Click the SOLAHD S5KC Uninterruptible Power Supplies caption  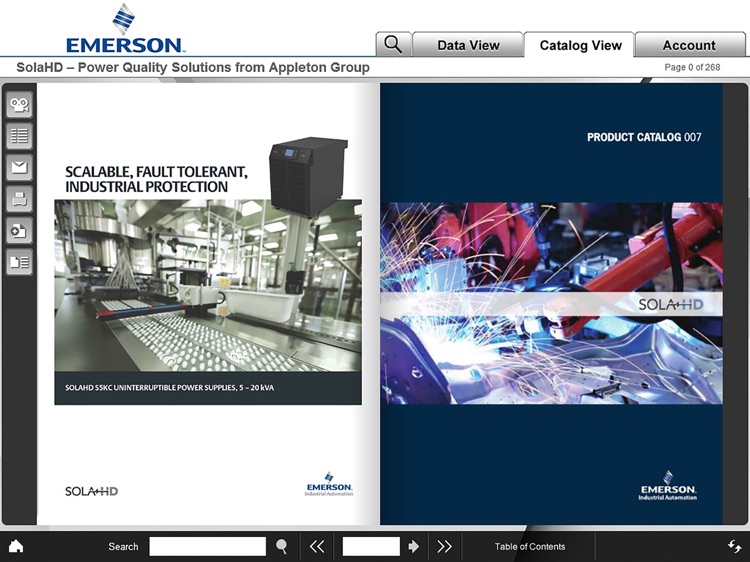coord(169,387)
